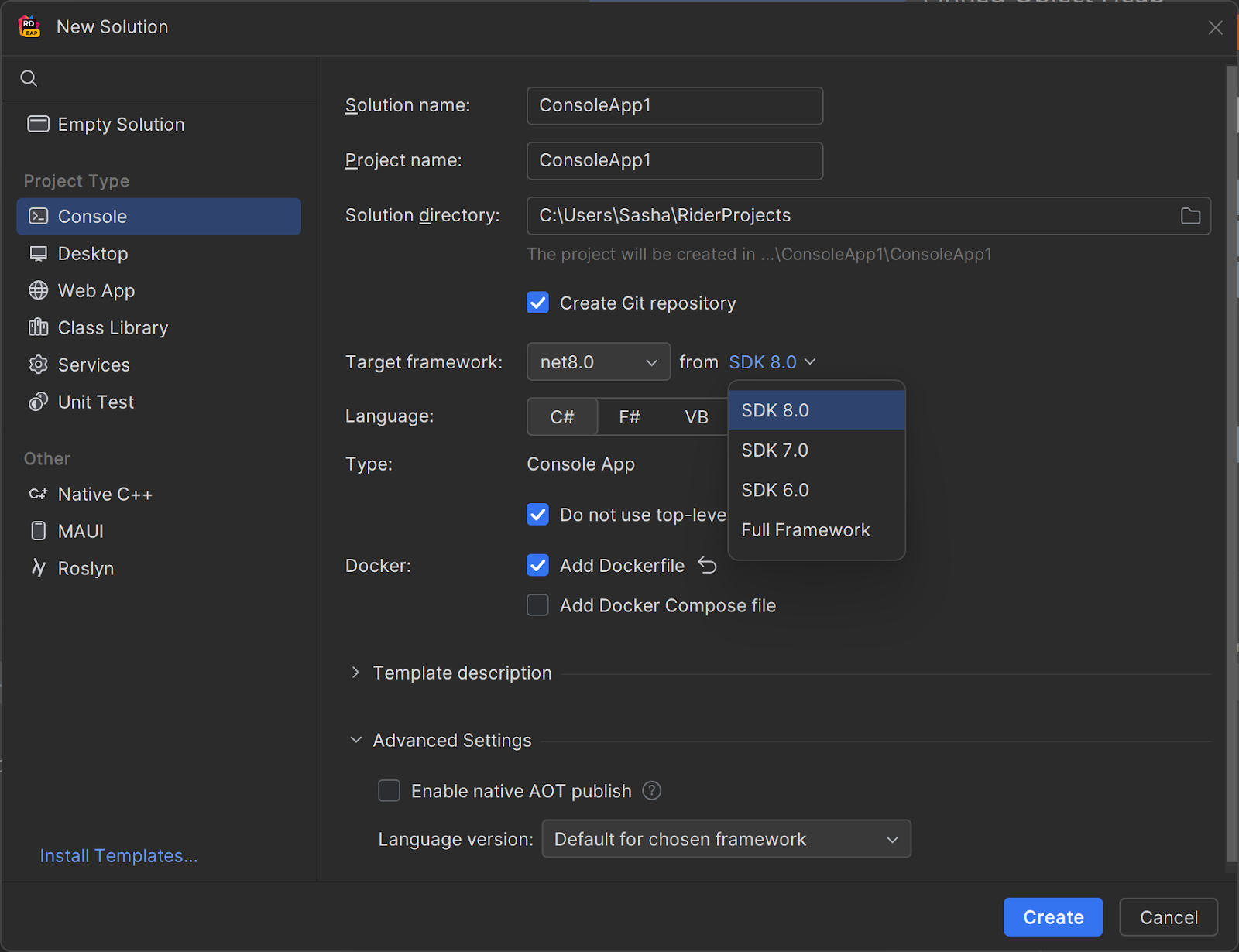
Task: Select Empty Solution template
Action: (159, 124)
